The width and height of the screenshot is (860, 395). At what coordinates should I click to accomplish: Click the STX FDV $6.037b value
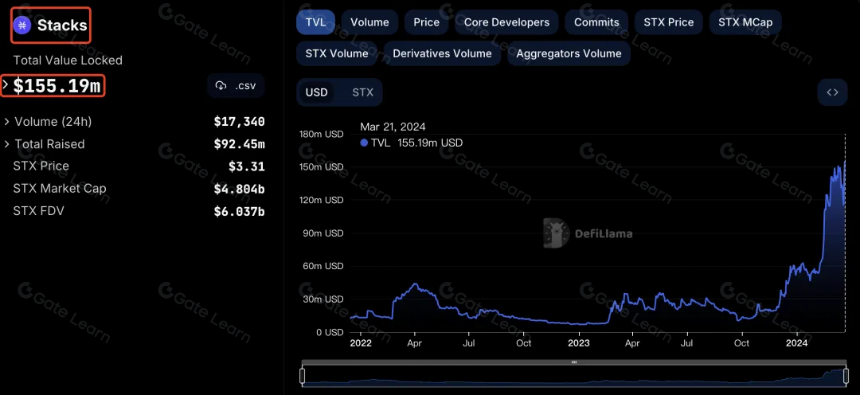239,211
